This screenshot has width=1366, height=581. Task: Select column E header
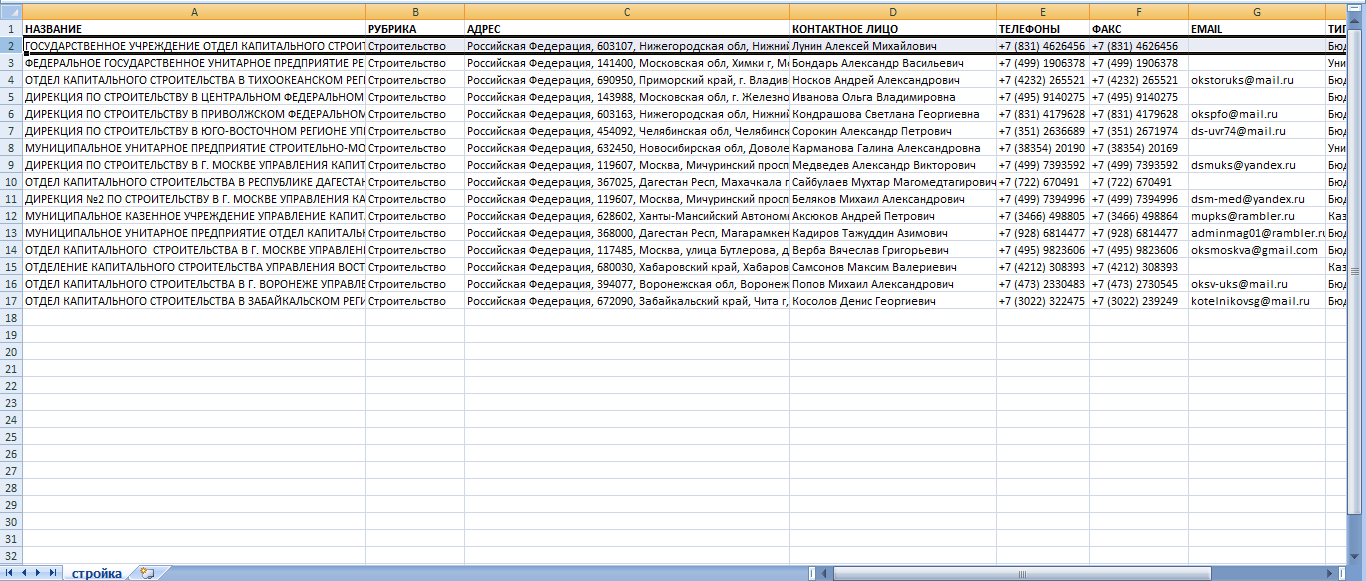coord(1042,12)
